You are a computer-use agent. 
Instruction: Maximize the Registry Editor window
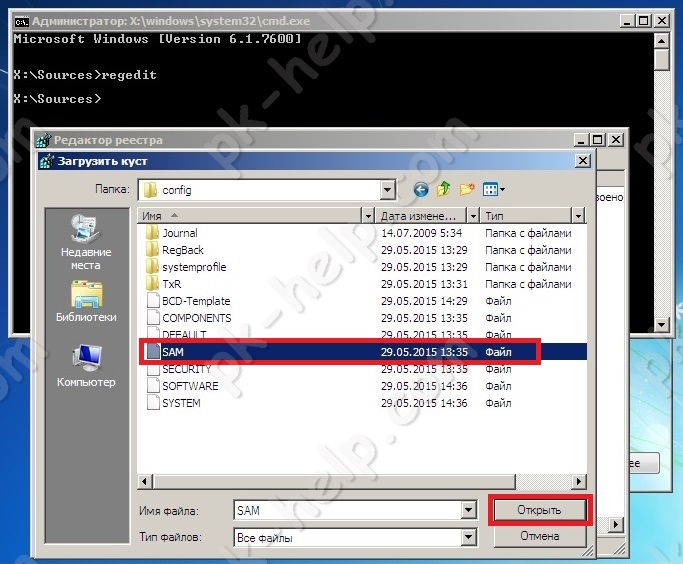click(x=598, y=140)
